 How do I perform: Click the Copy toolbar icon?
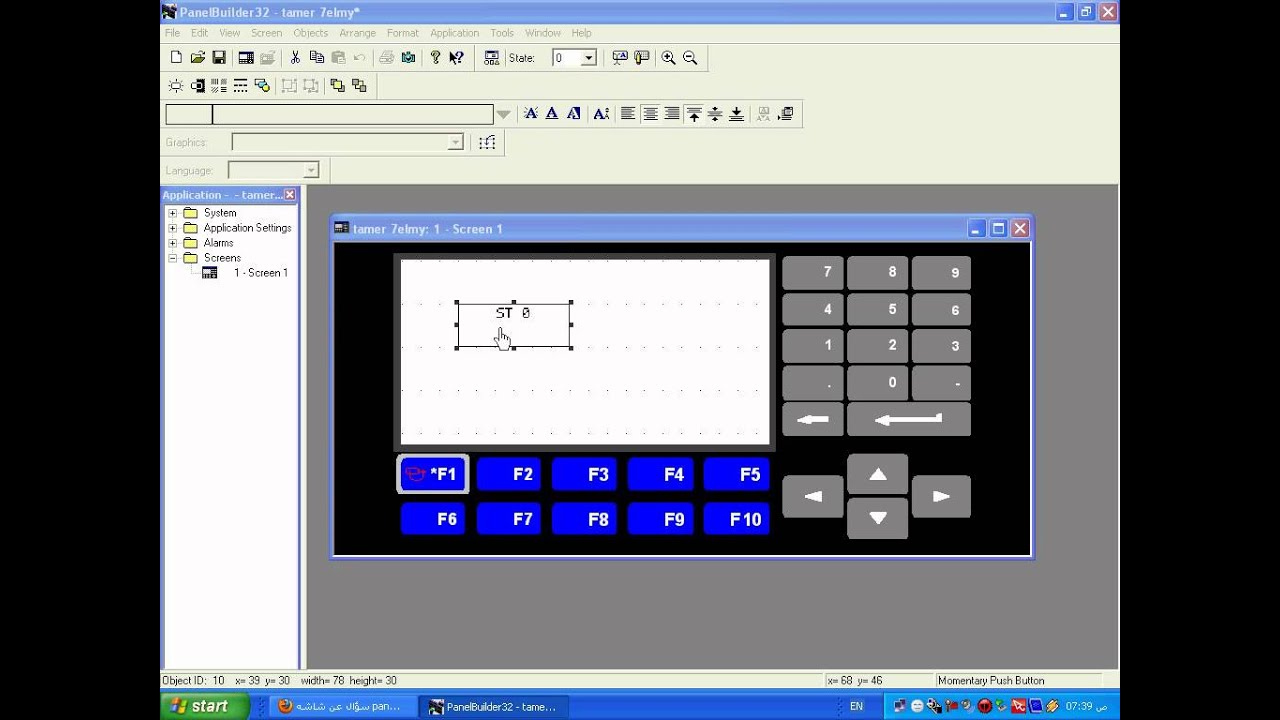pos(316,58)
